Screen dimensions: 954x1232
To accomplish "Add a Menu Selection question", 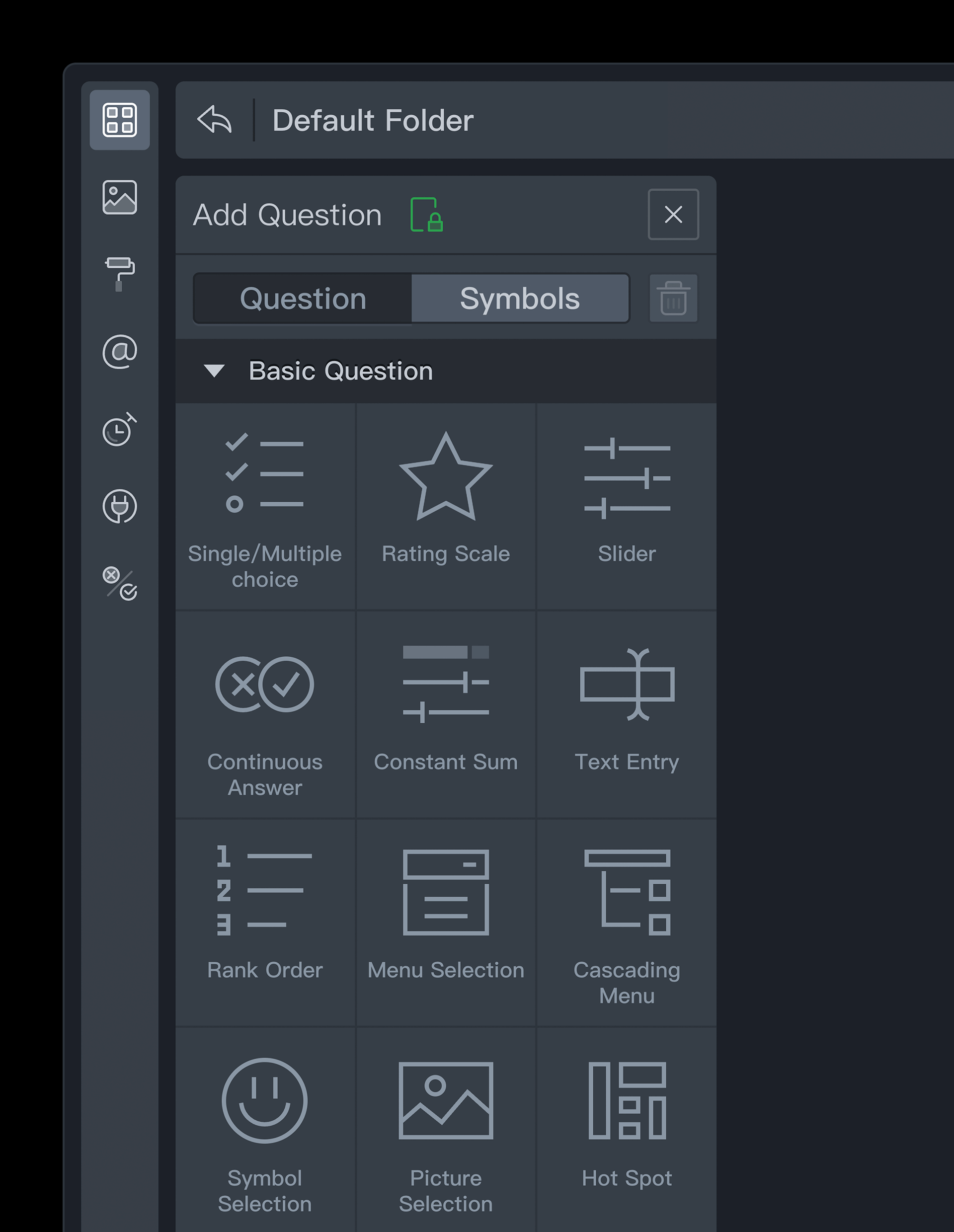I will 446,923.
